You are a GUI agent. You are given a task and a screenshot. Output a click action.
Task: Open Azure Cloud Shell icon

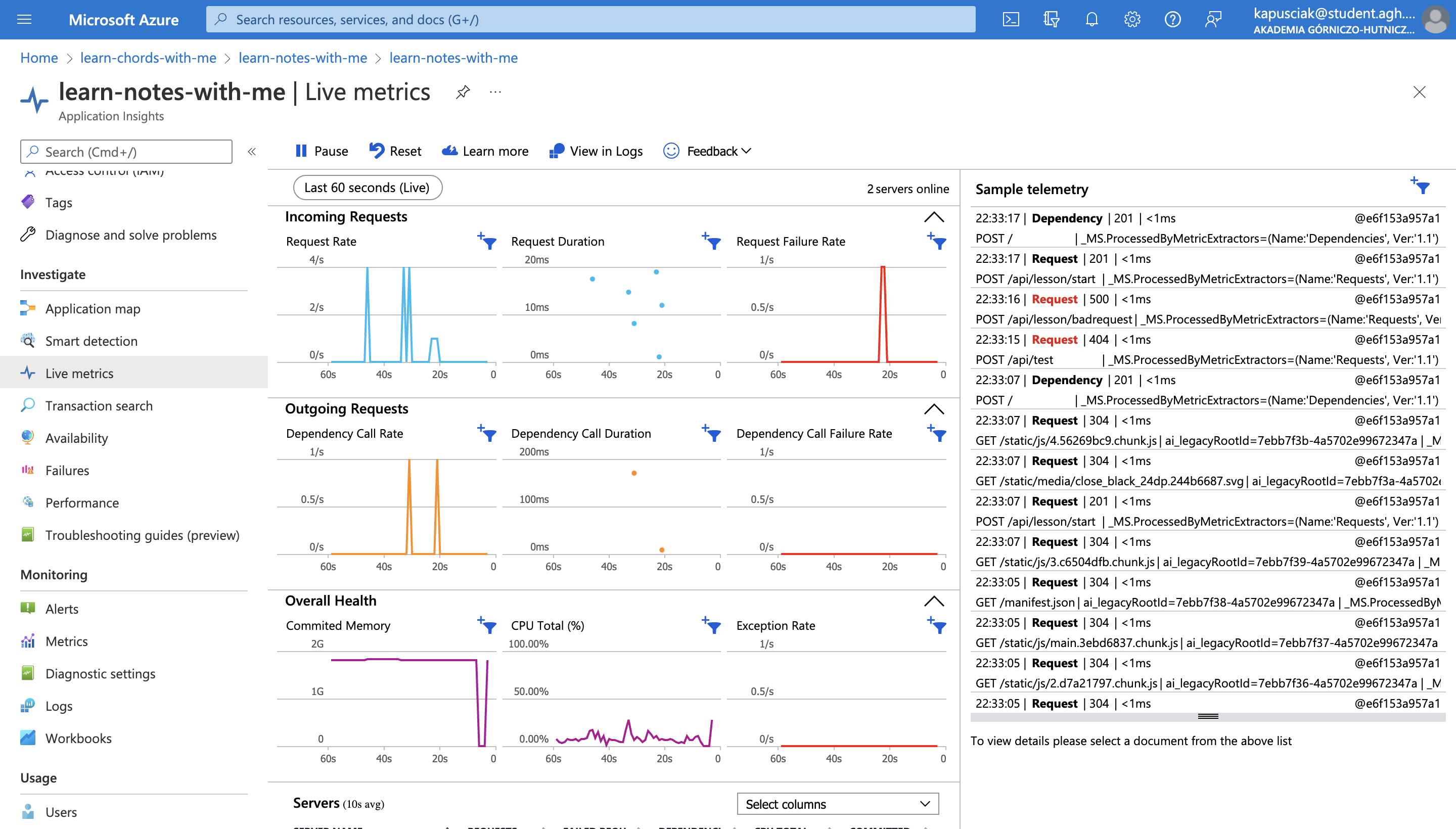point(1011,20)
